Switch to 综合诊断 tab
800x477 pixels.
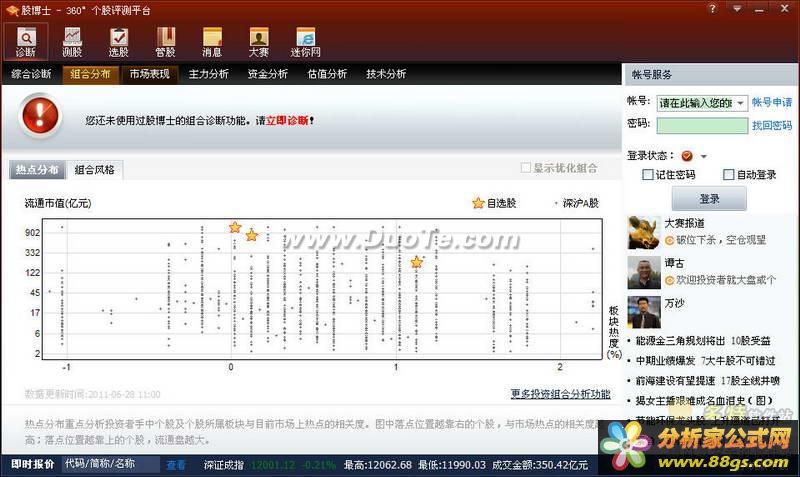pos(31,74)
